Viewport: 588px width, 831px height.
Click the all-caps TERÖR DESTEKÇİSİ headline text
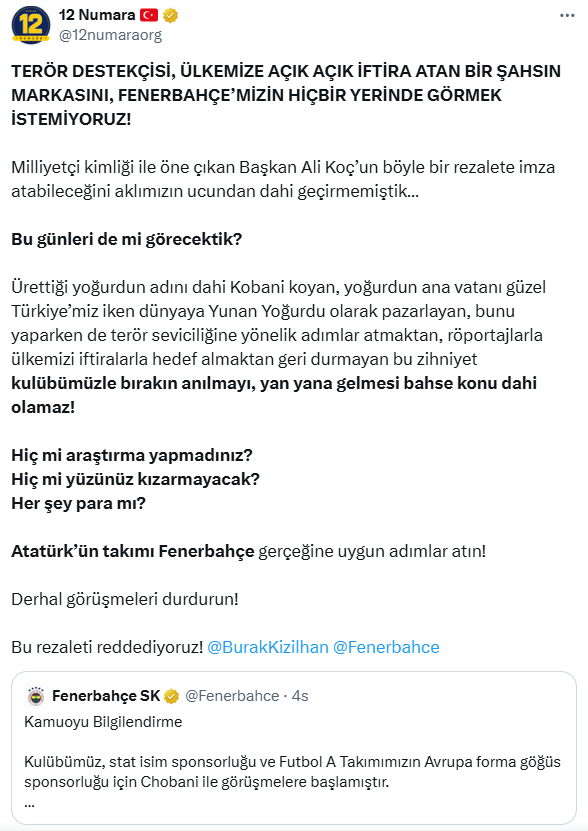pos(286,95)
